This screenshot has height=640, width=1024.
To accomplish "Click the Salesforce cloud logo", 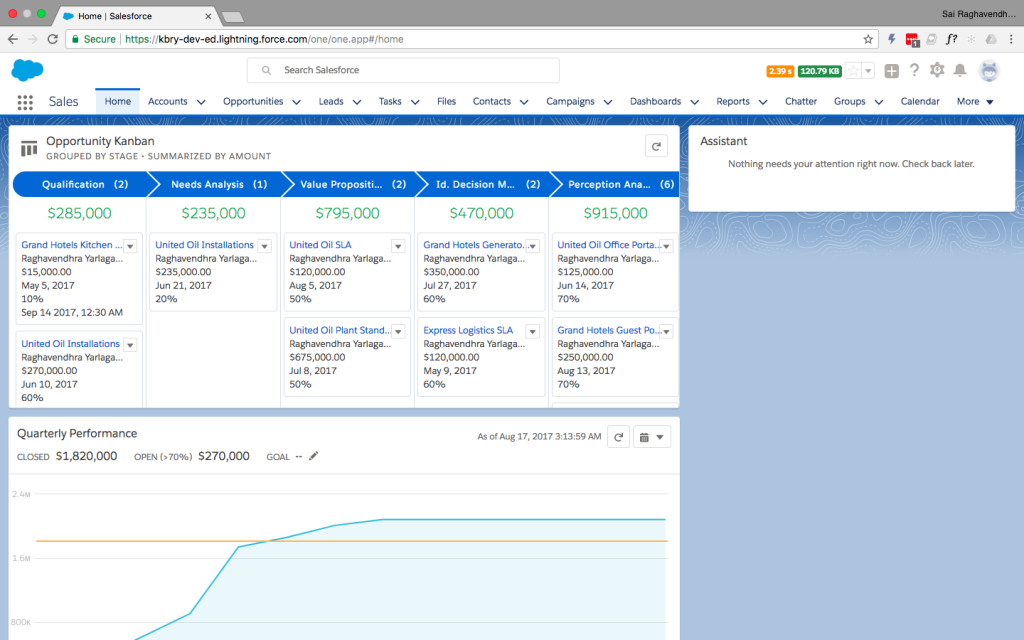I will tap(27, 70).
